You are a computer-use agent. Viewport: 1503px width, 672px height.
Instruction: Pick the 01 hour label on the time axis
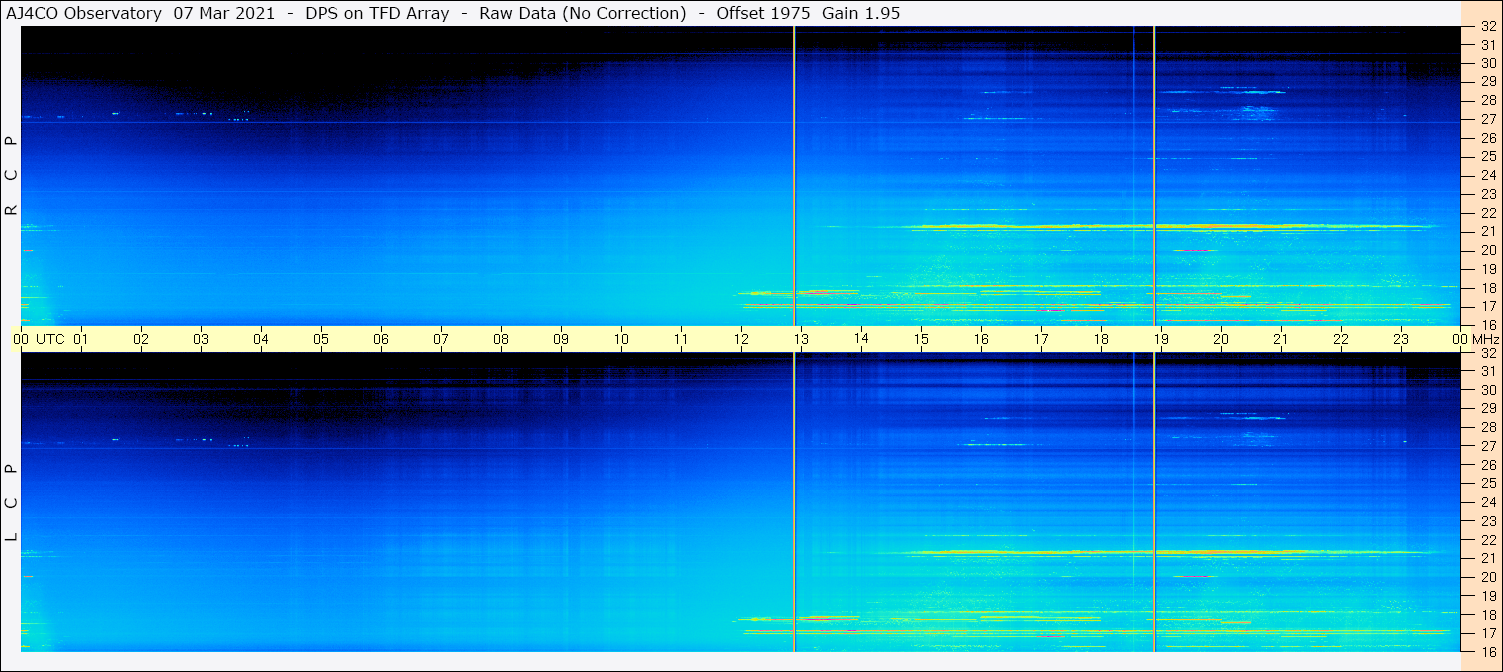pyautogui.click(x=81, y=339)
